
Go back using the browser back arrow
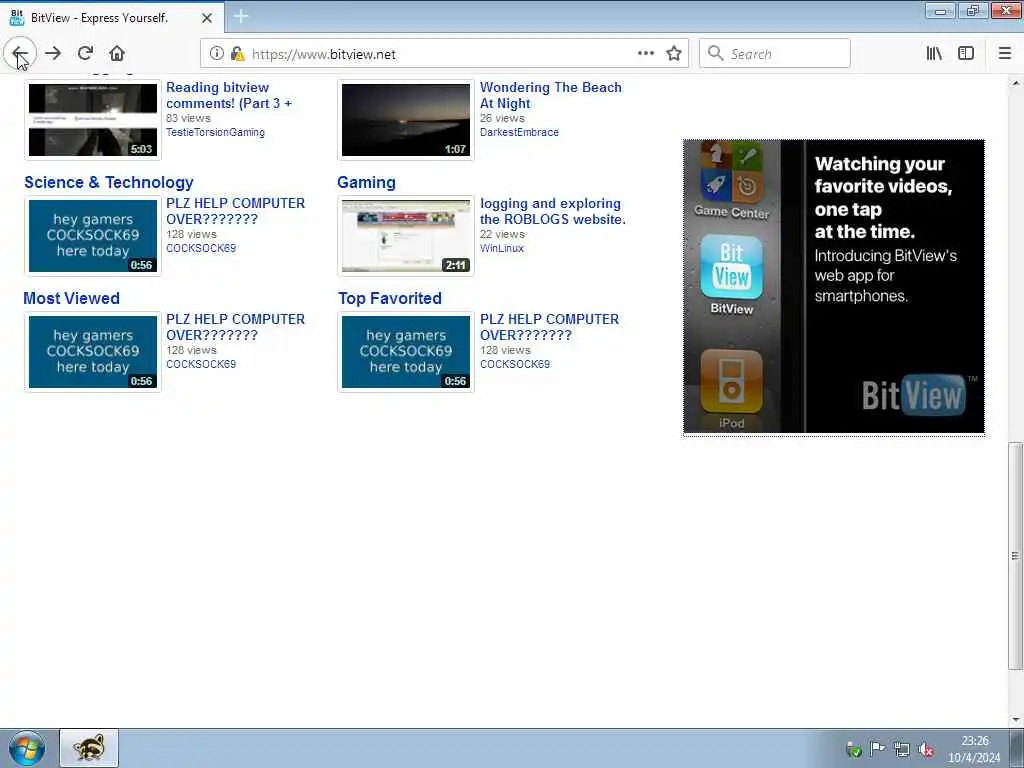tap(20, 54)
